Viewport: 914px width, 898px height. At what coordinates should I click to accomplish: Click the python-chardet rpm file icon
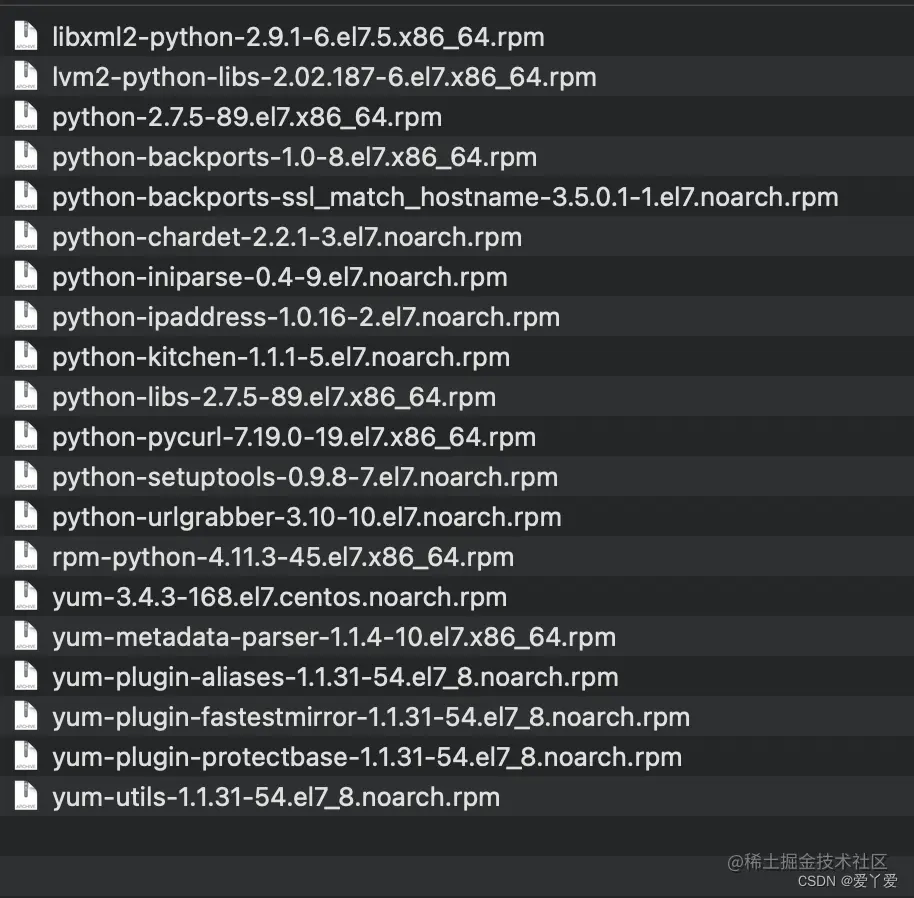(25, 237)
